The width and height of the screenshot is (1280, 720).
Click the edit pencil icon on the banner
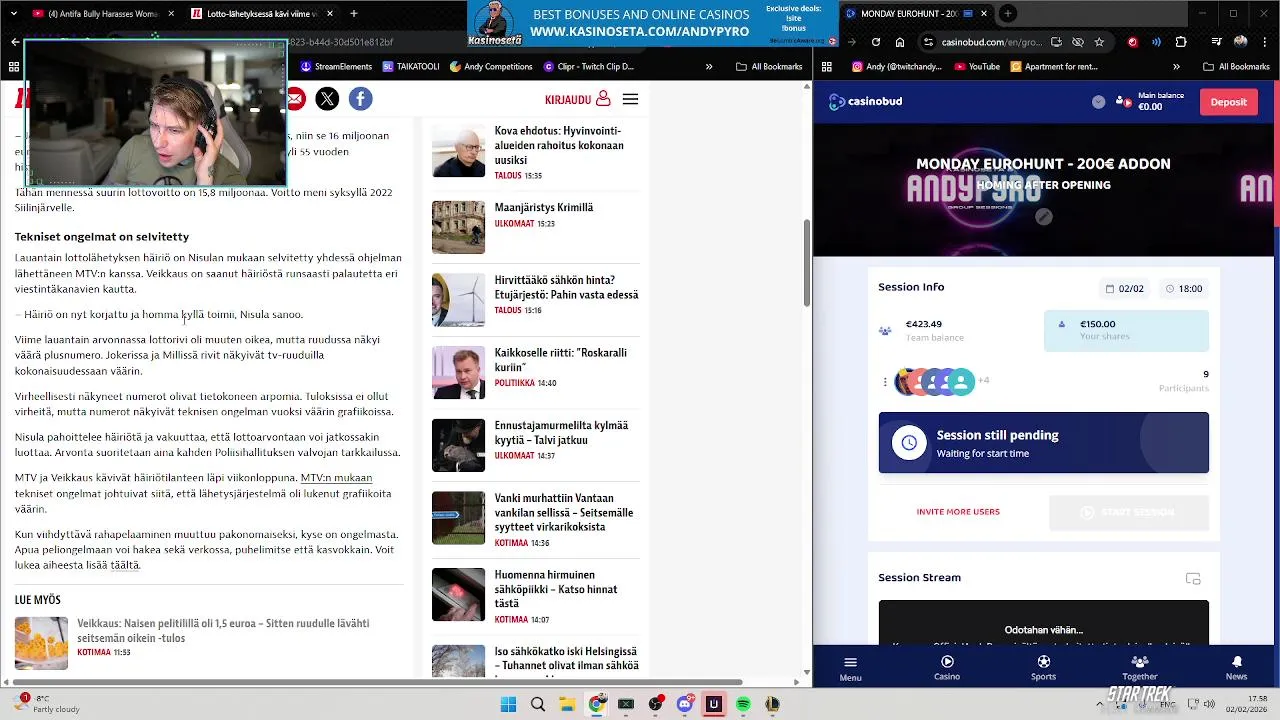(1043, 216)
